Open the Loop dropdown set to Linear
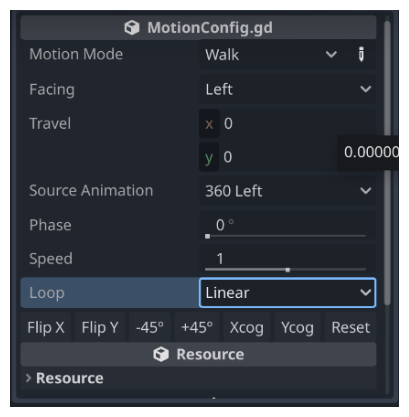This screenshot has height=417, width=409. 287,293
